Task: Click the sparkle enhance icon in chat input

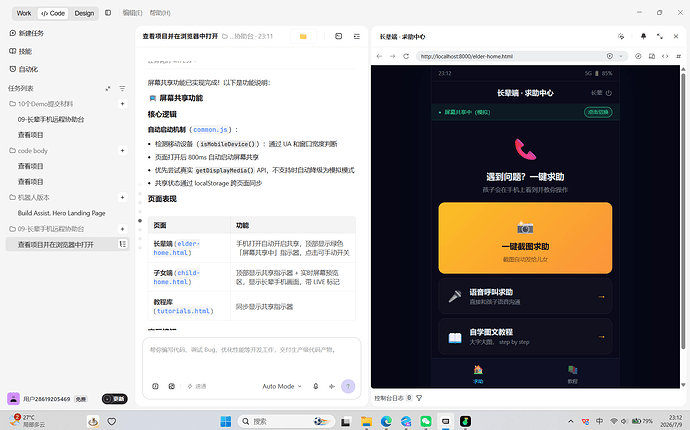Action: [332, 386]
